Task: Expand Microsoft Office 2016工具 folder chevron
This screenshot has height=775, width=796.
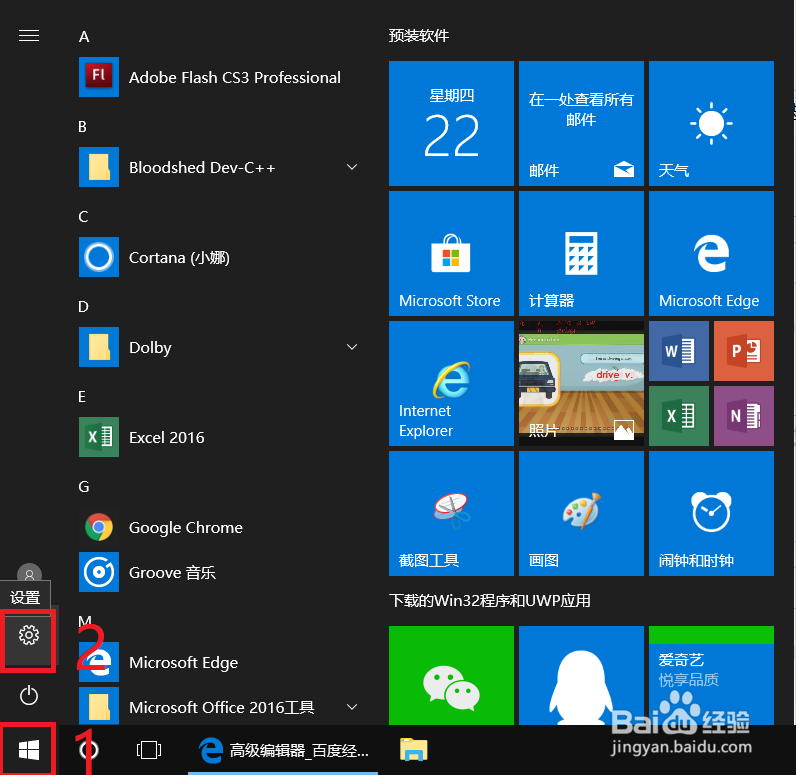Action: 352,707
